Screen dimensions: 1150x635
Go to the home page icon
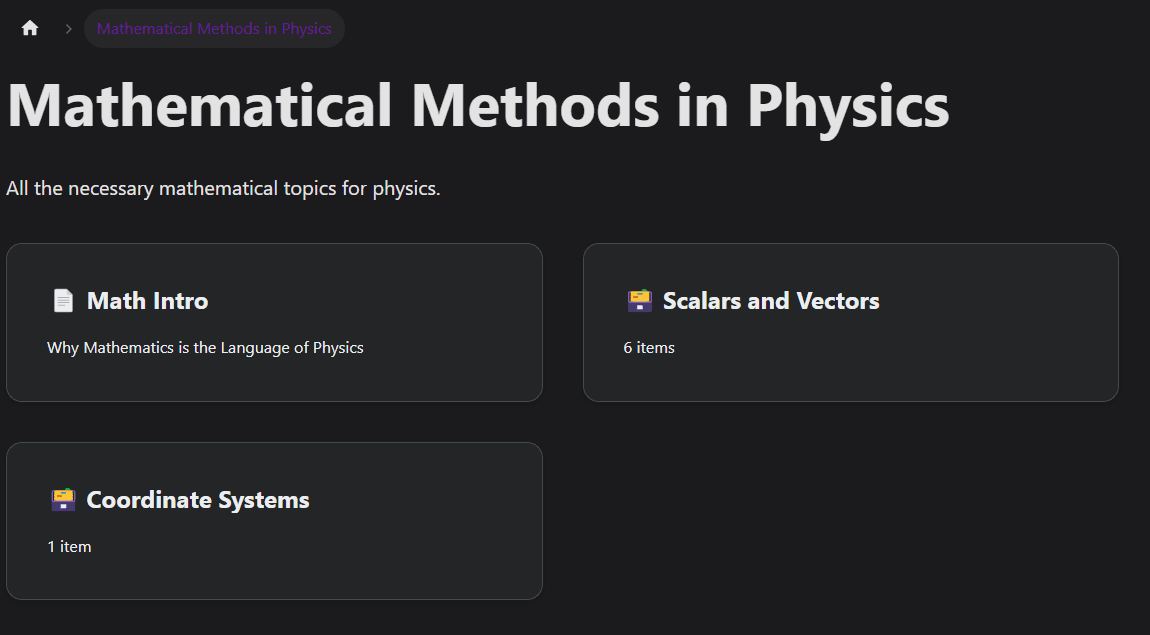tap(30, 29)
